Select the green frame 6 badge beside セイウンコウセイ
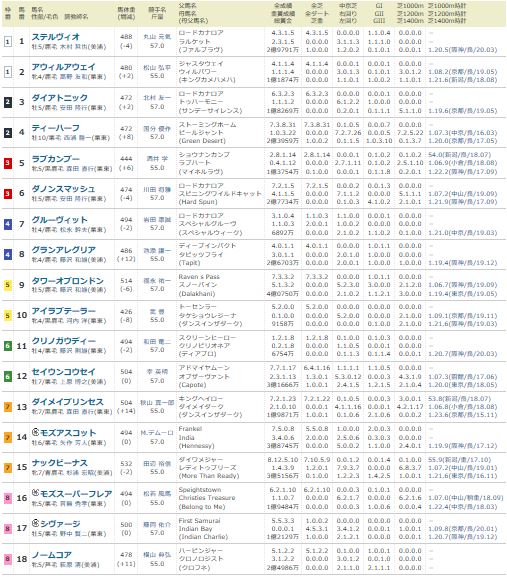The height and width of the screenshot is (577, 507). tap(7, 376)
